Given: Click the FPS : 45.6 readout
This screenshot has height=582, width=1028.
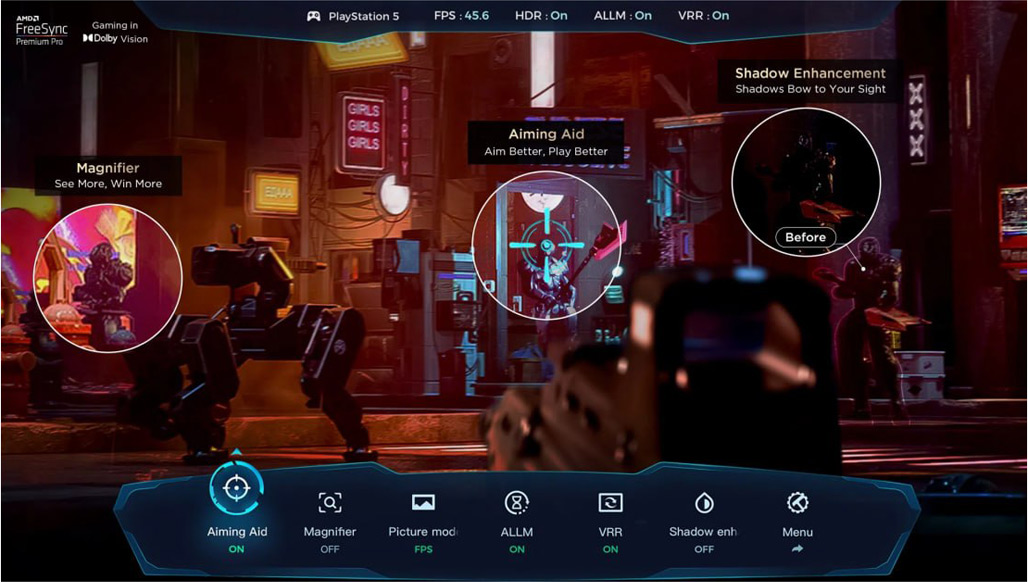Looking at the screenshot, I should (x=462, y=16).
